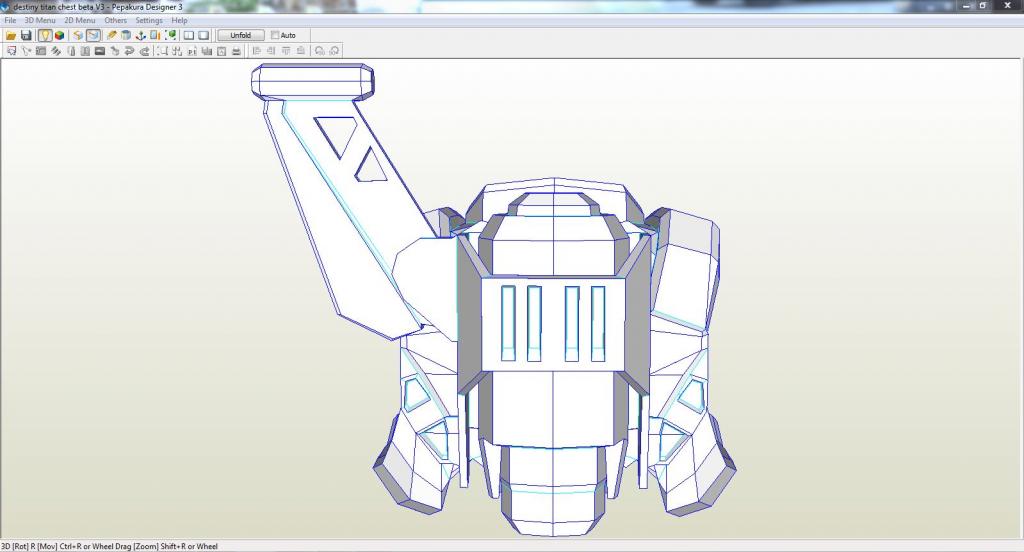Toggle the highlighted icon left of the pencil
1024x552 pixels.
point(93,35)
